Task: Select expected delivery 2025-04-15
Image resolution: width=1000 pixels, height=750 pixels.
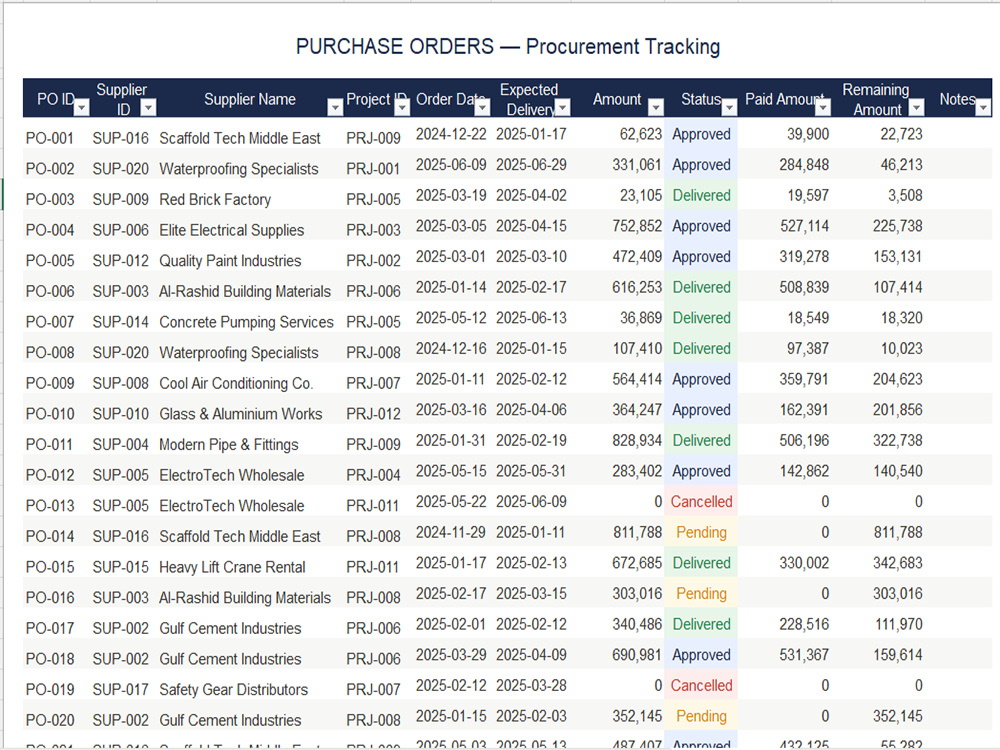Action: click(531, 226)
